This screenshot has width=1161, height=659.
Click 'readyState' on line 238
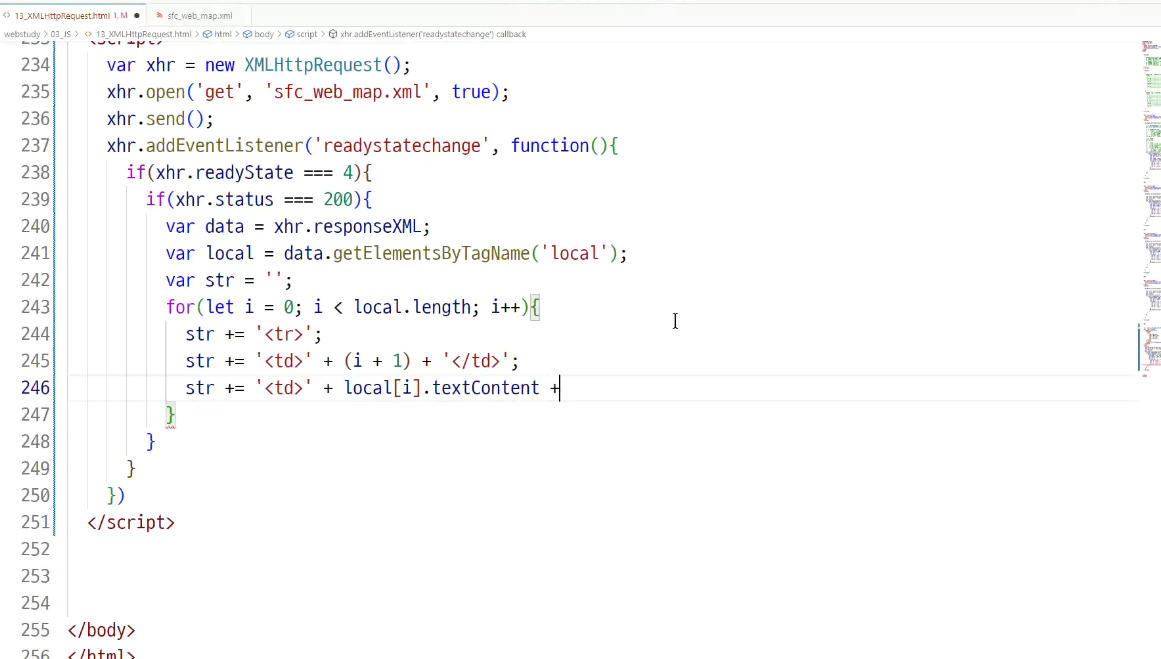point(244,173)
